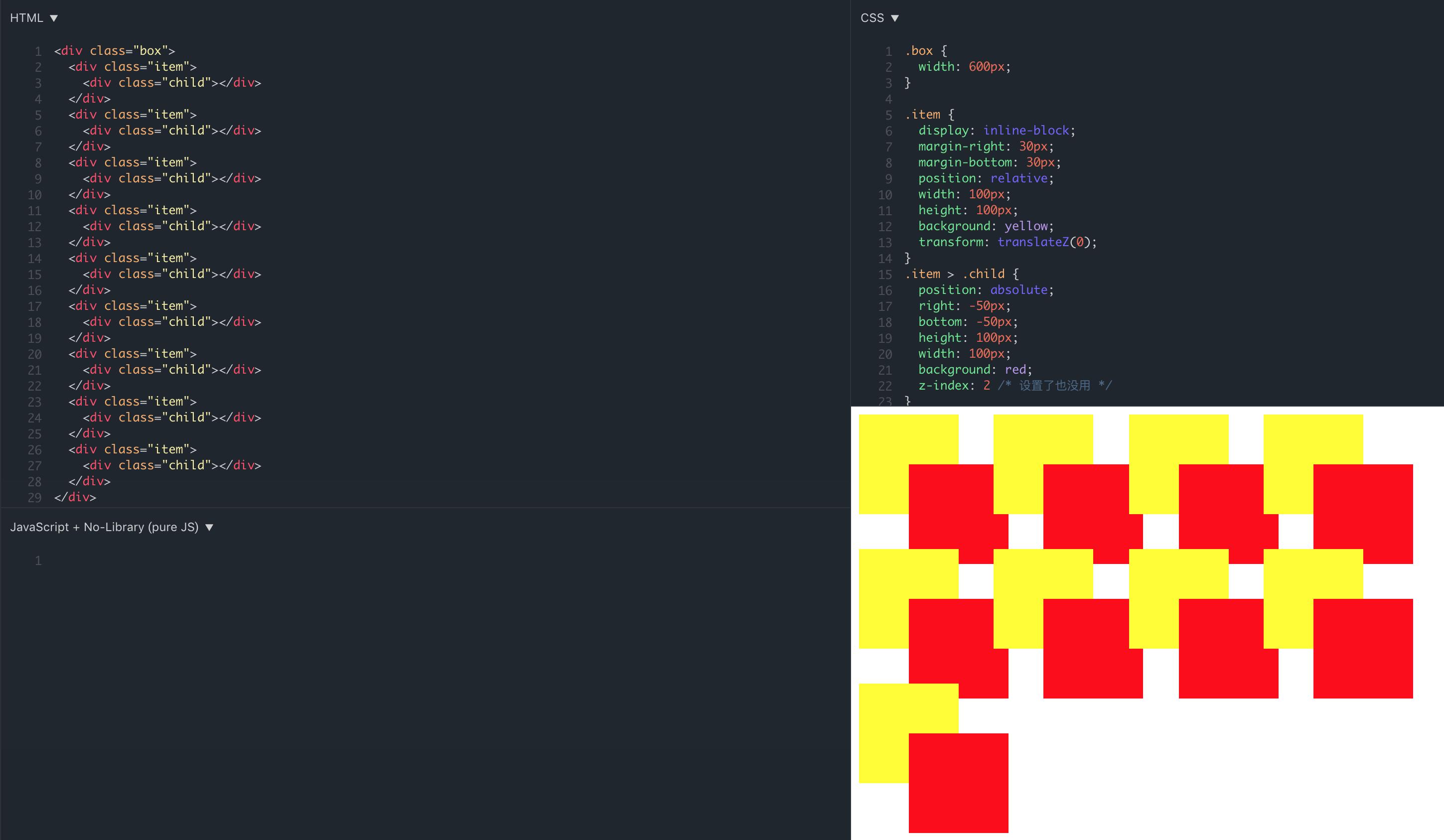
Task: Collapse the HTML panel via its dropdown arrow
Action: coord(55,18)
